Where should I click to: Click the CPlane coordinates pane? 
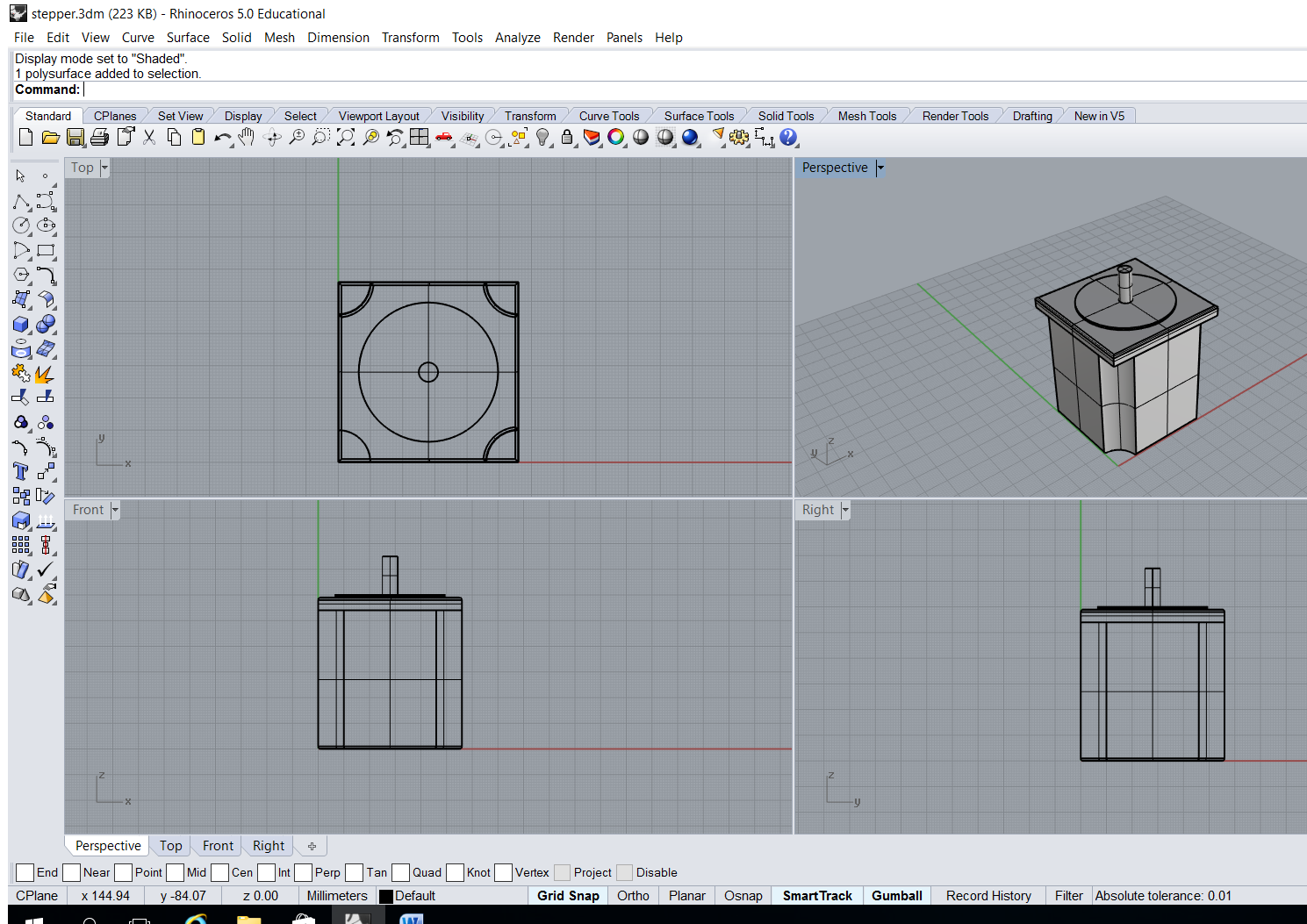click(x=37, y=896)
